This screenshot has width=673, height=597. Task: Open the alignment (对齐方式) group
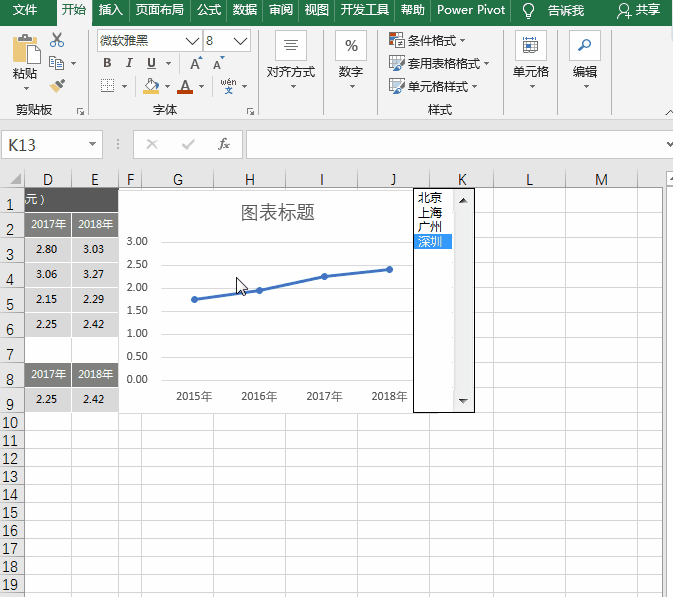click(291, 60)
